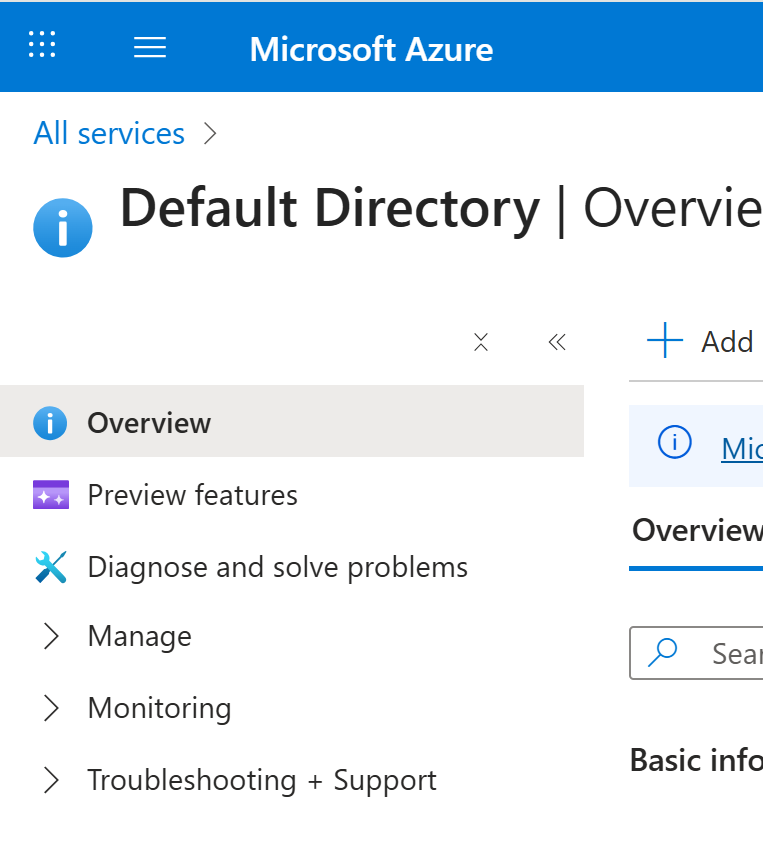The height and width of the screenshot is (842, 763).
Task: Open the hamburger portal menu
Action: [x=150, y=47]
